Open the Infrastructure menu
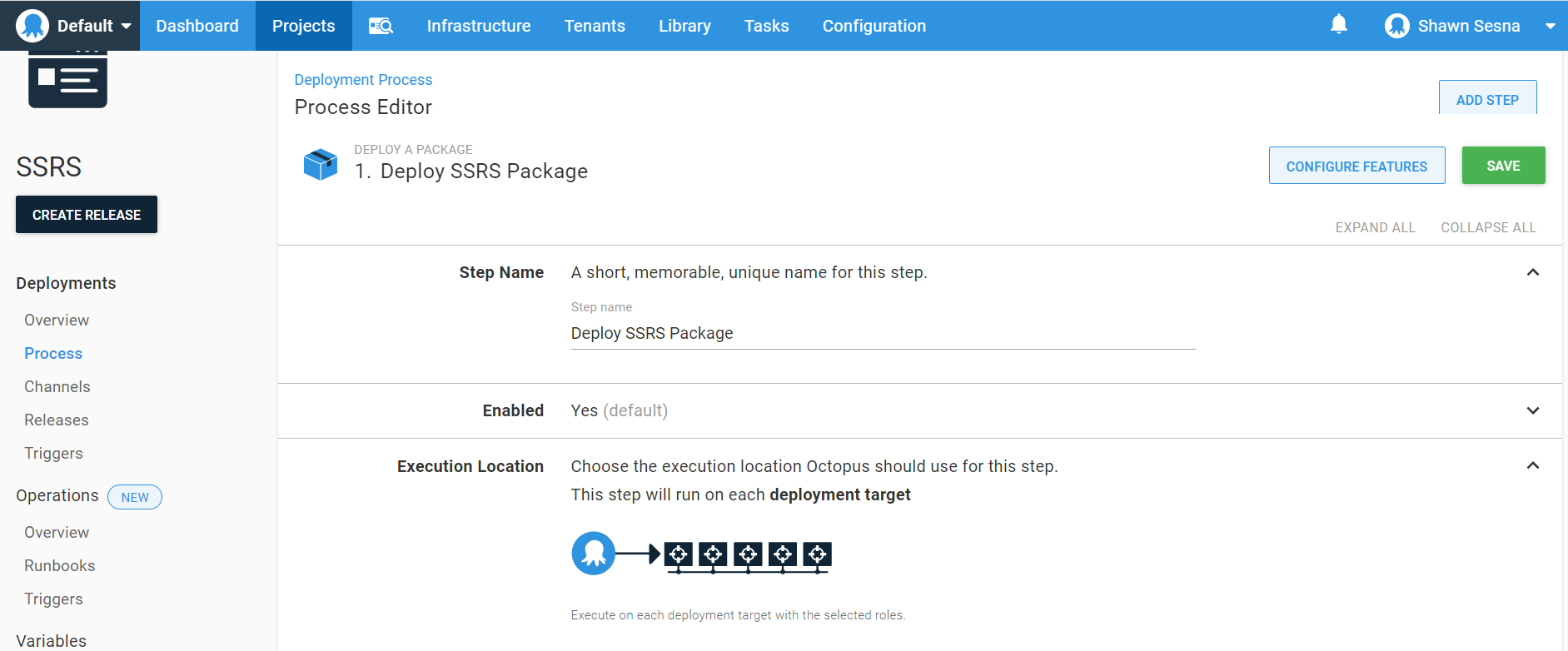 coord(478,26)
